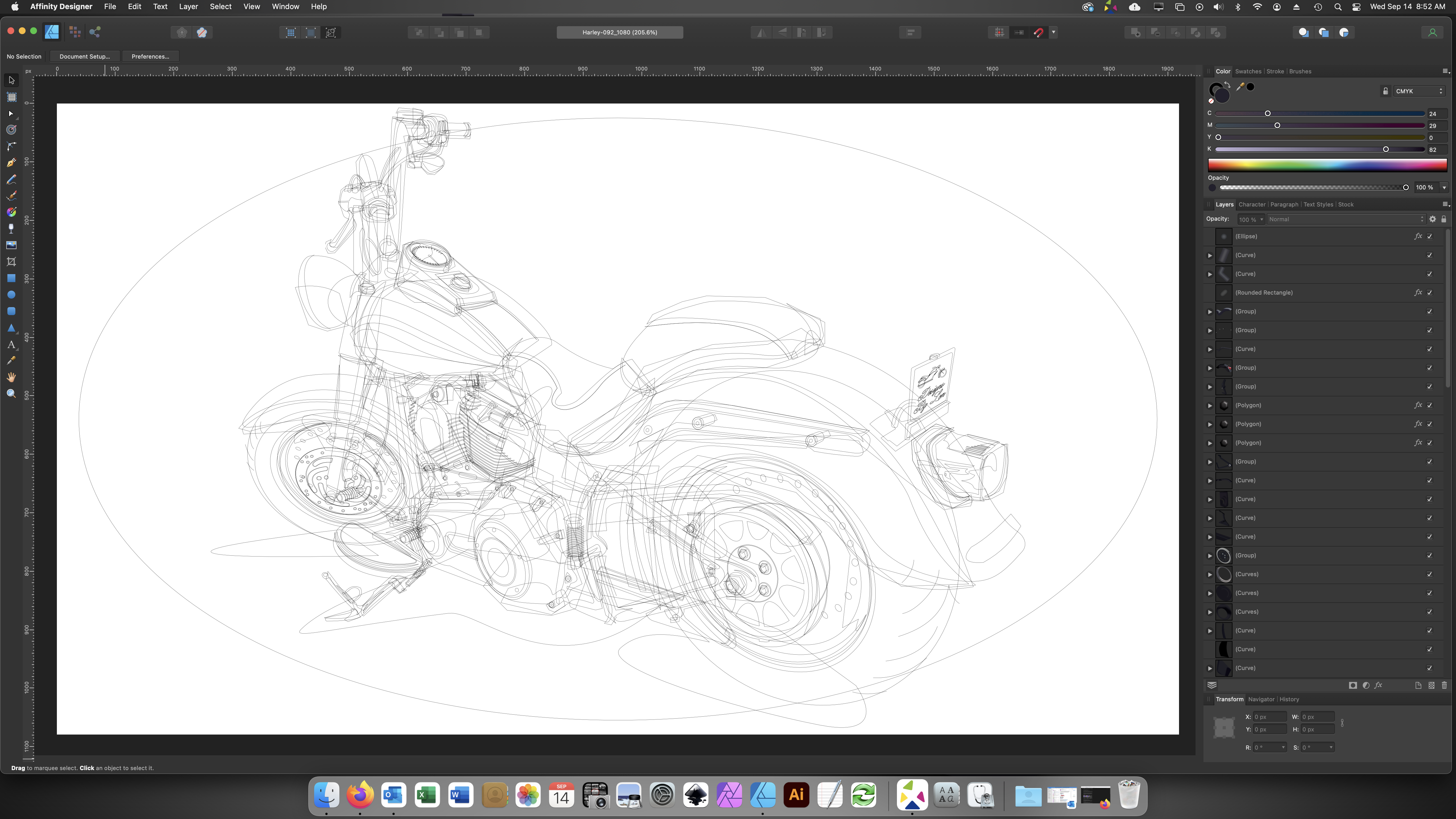Expand the first Polygon layer
This screenshot has width=1456, height=819.
point(1209,405)
